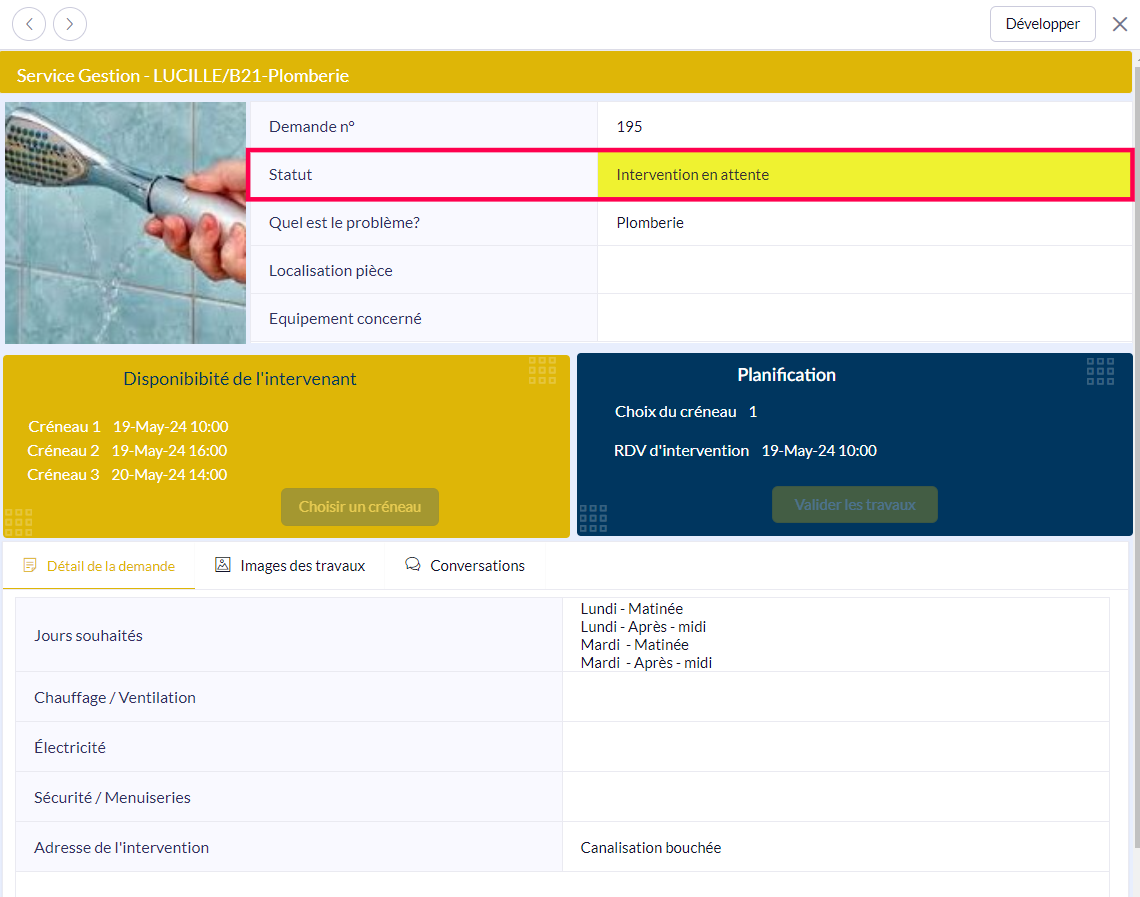Go to the next record arrow

tap(70, 24)
